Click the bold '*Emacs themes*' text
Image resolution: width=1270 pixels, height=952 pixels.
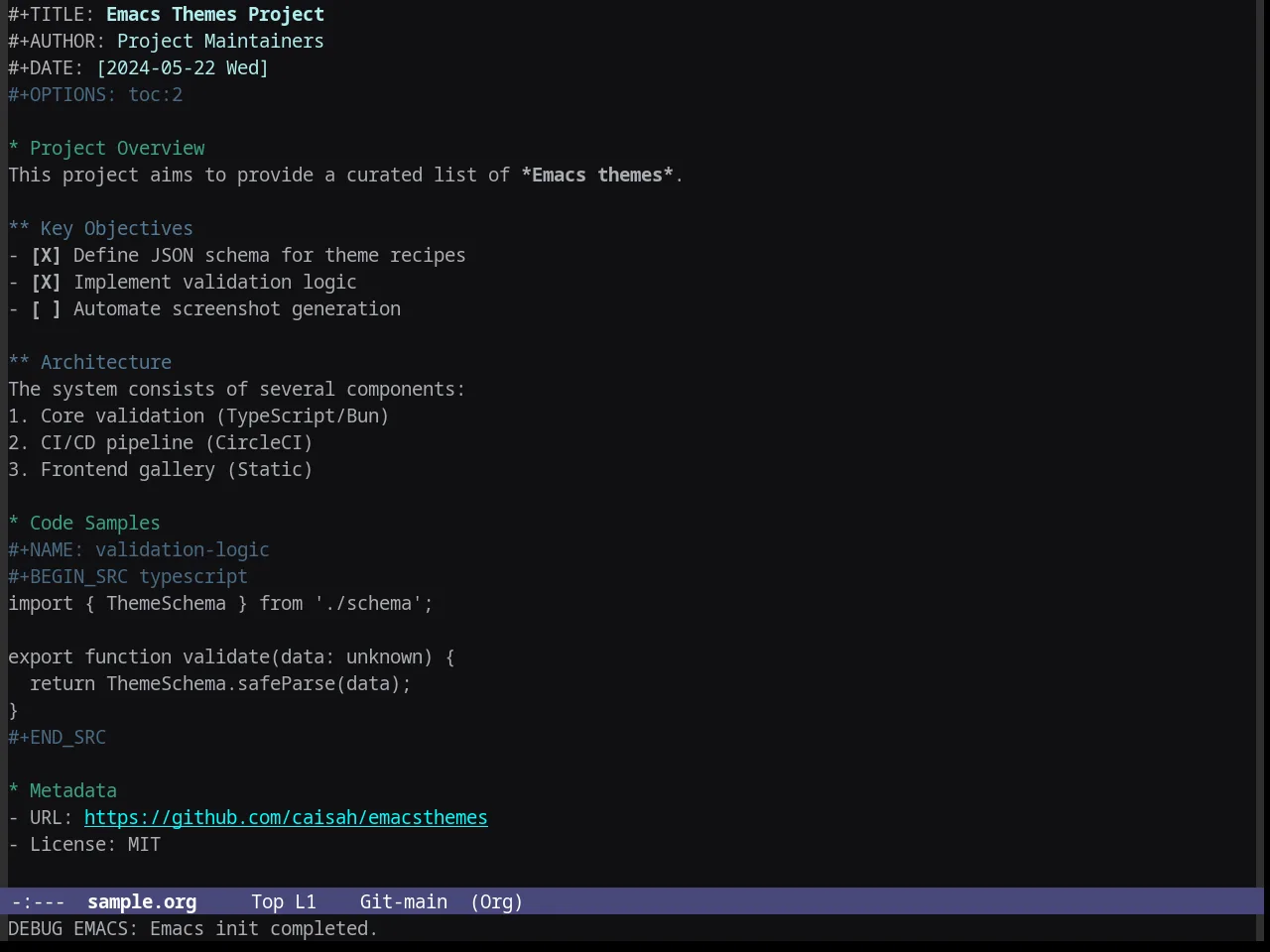point(597,176)
